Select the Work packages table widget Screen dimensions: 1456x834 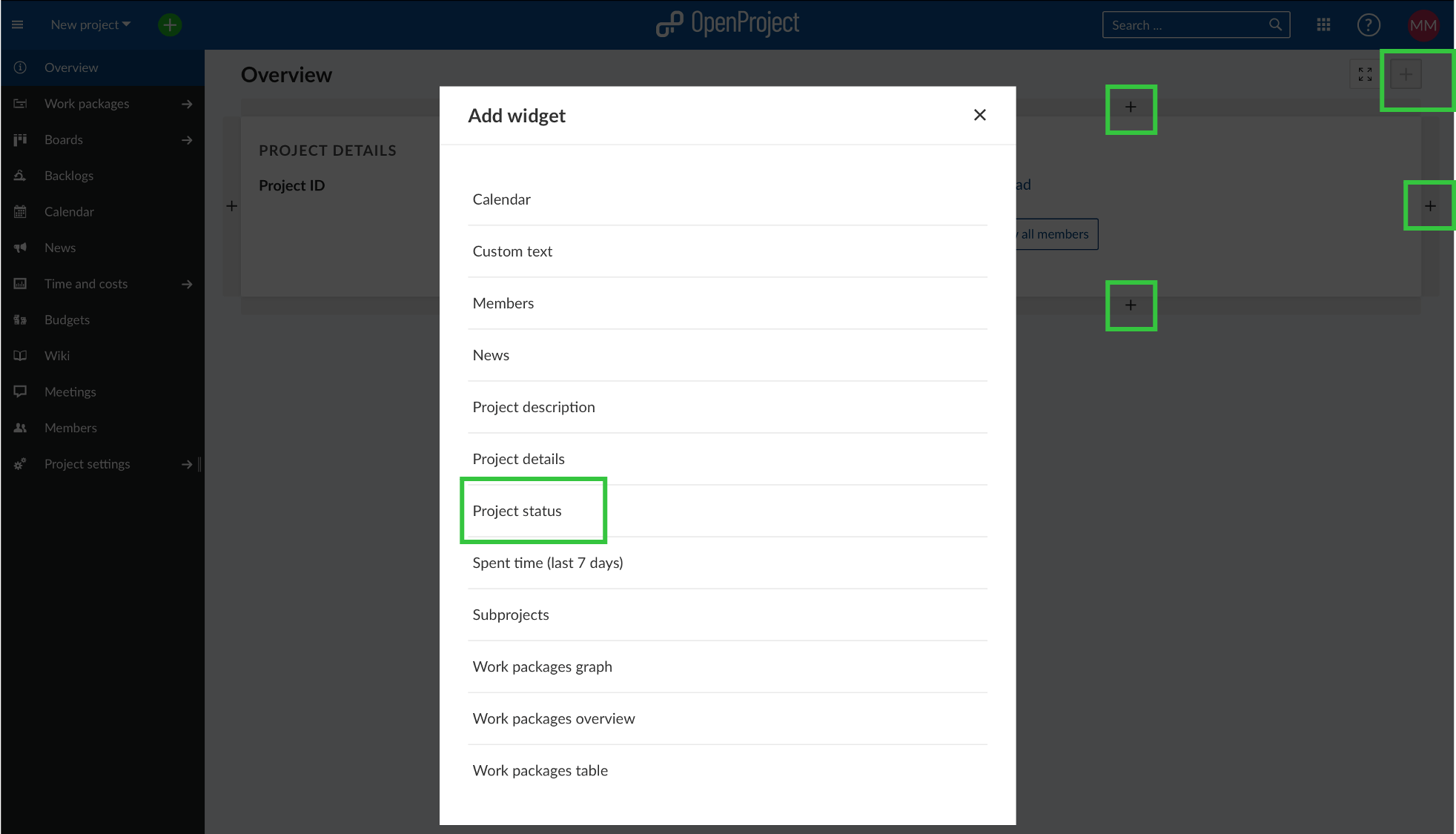point(540,770)
